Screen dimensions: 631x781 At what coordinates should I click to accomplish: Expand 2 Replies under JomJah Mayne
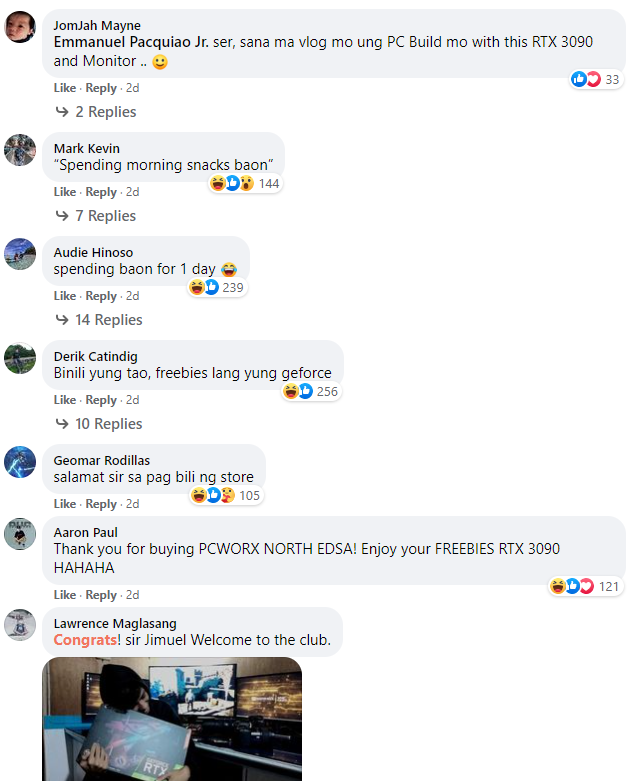click(96, 112)
